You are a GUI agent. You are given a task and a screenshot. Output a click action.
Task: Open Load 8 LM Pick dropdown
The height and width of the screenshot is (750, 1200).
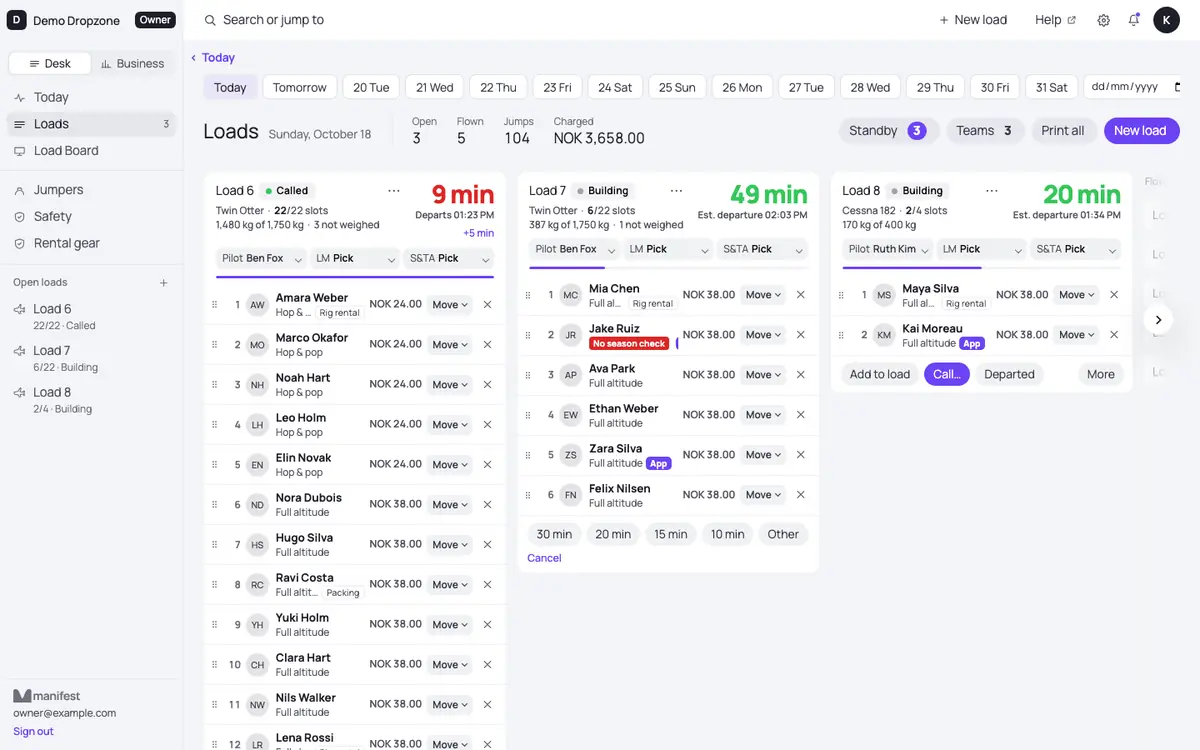coord(982,249)
